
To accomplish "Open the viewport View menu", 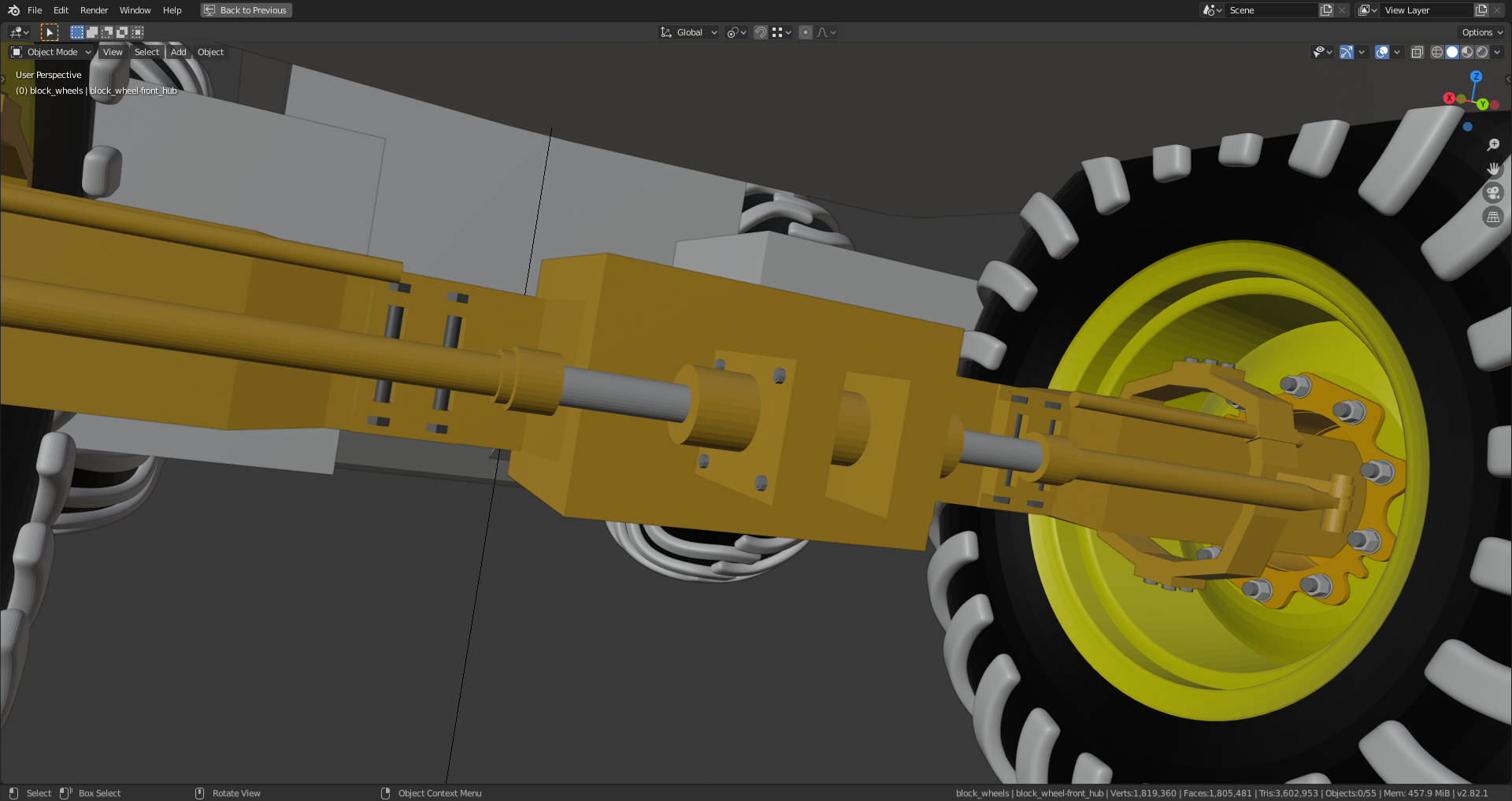I will click(113, 52).
